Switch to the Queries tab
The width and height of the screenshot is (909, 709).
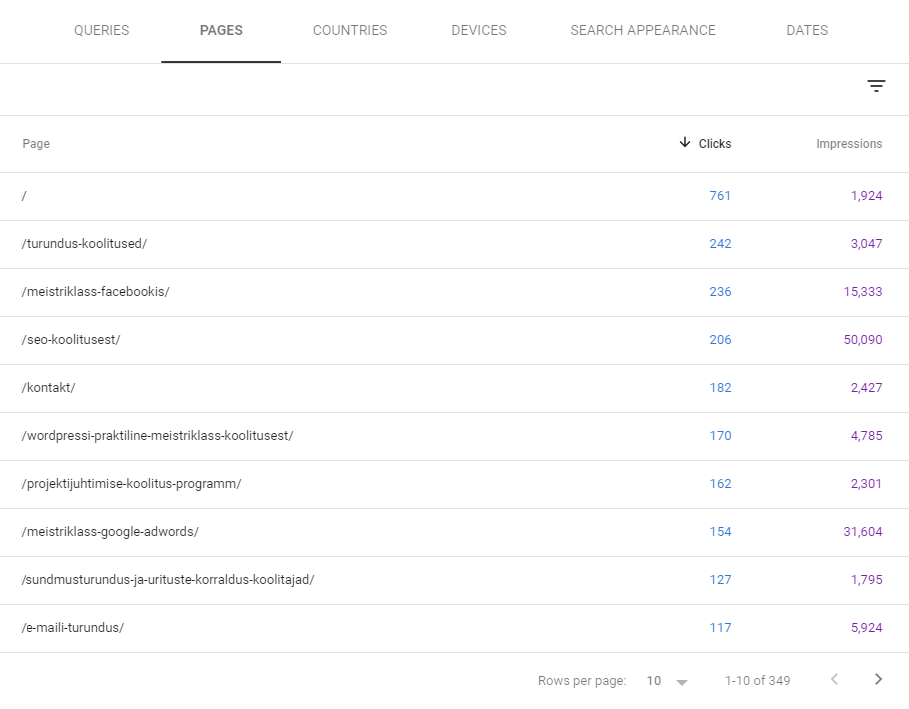101,30
